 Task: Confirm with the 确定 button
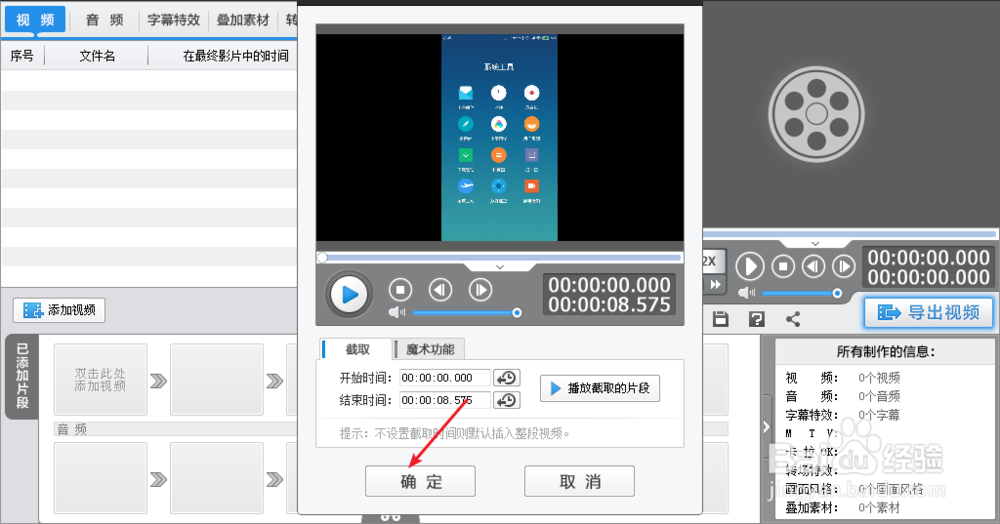tap(420, 481)
